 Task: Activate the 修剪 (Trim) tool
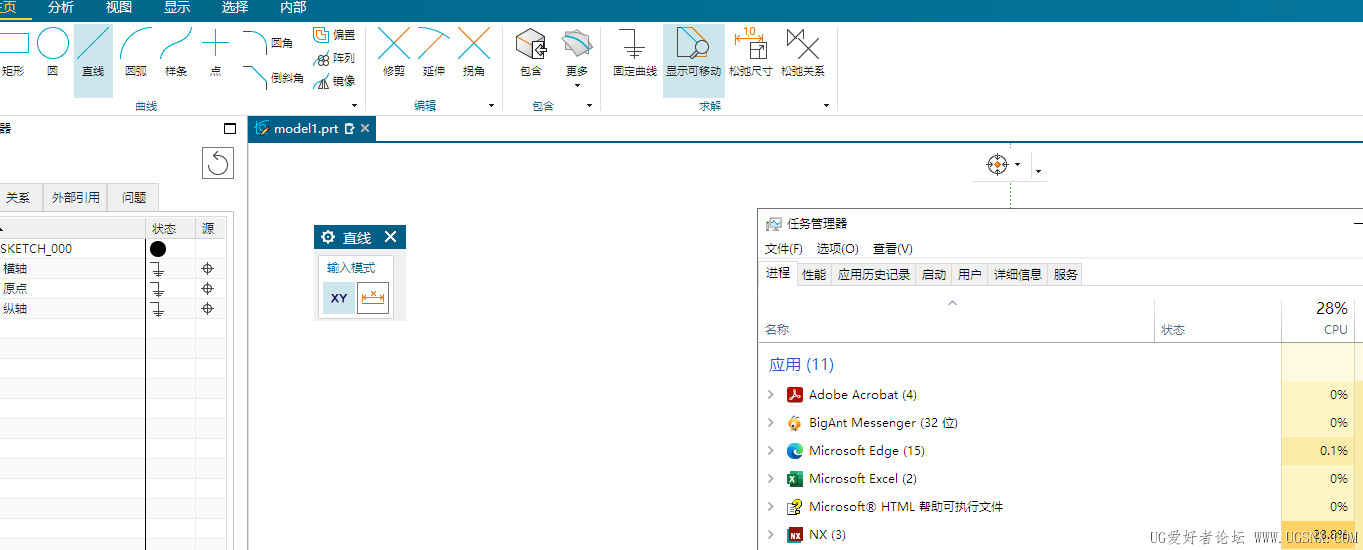[x=394, y=53]
